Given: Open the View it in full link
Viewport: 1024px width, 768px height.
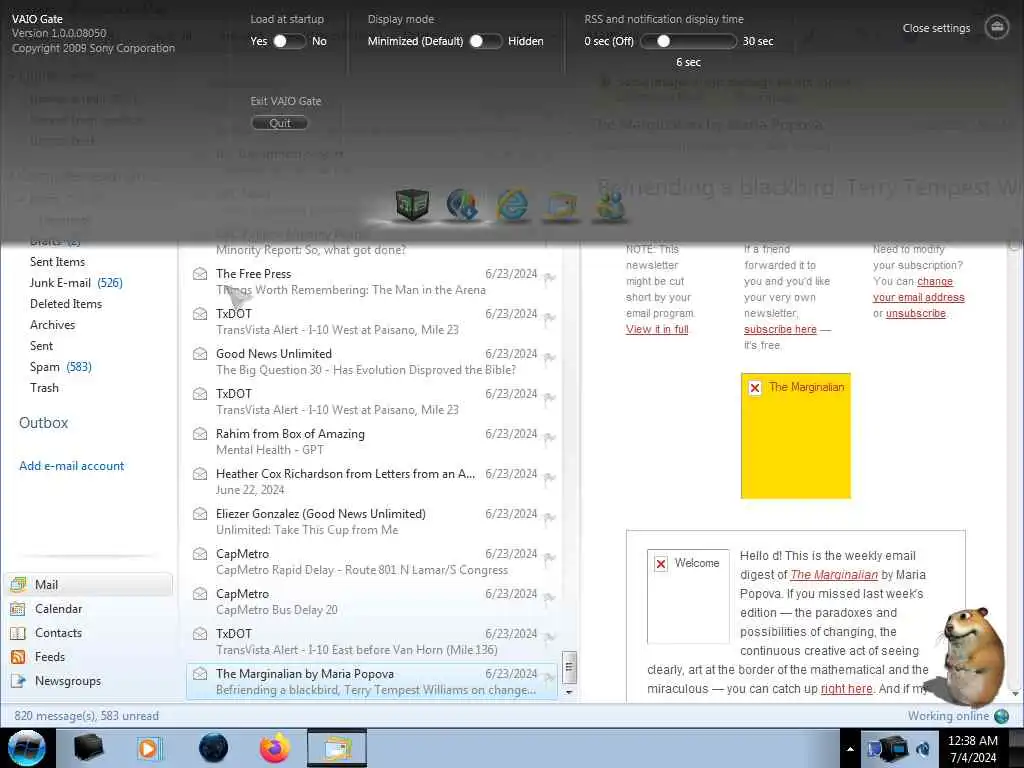Looking at the screenshot, I should (x=657, y=329).
